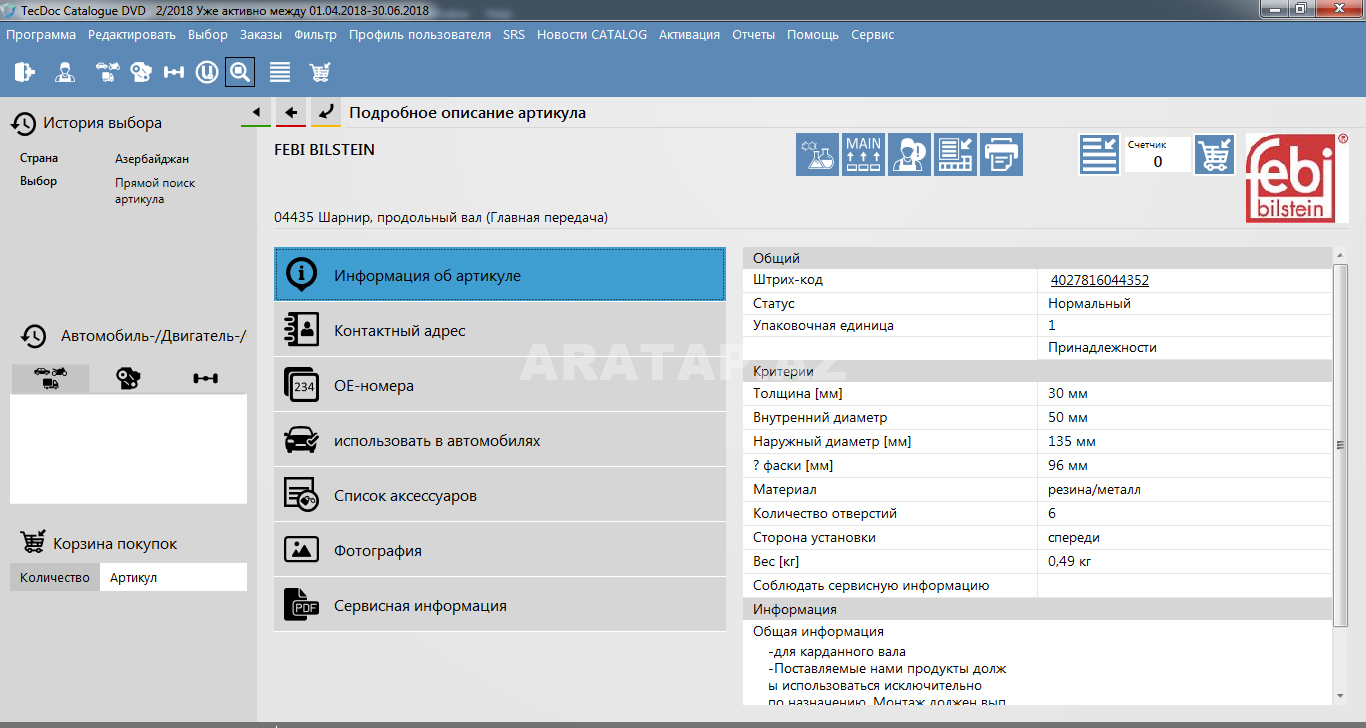Open the Активация menu

click(x=689, y=34)
